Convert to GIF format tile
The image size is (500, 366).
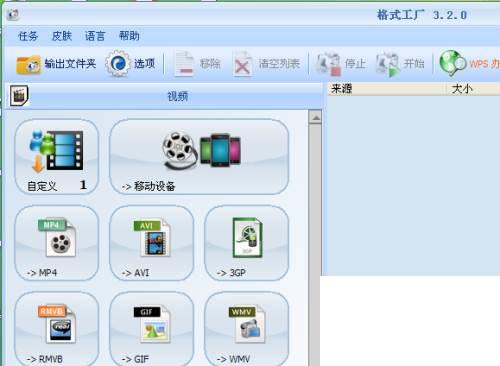tap(152, 329)
